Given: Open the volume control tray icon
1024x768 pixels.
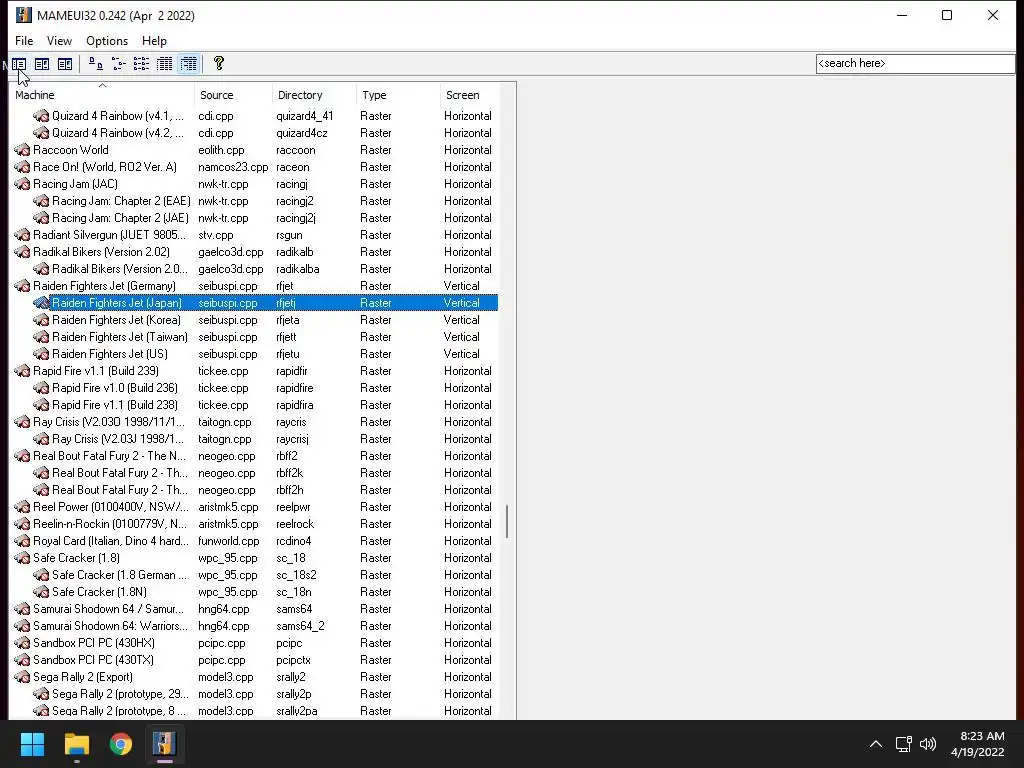Looking at the screenshot, I should pos(927,744).
